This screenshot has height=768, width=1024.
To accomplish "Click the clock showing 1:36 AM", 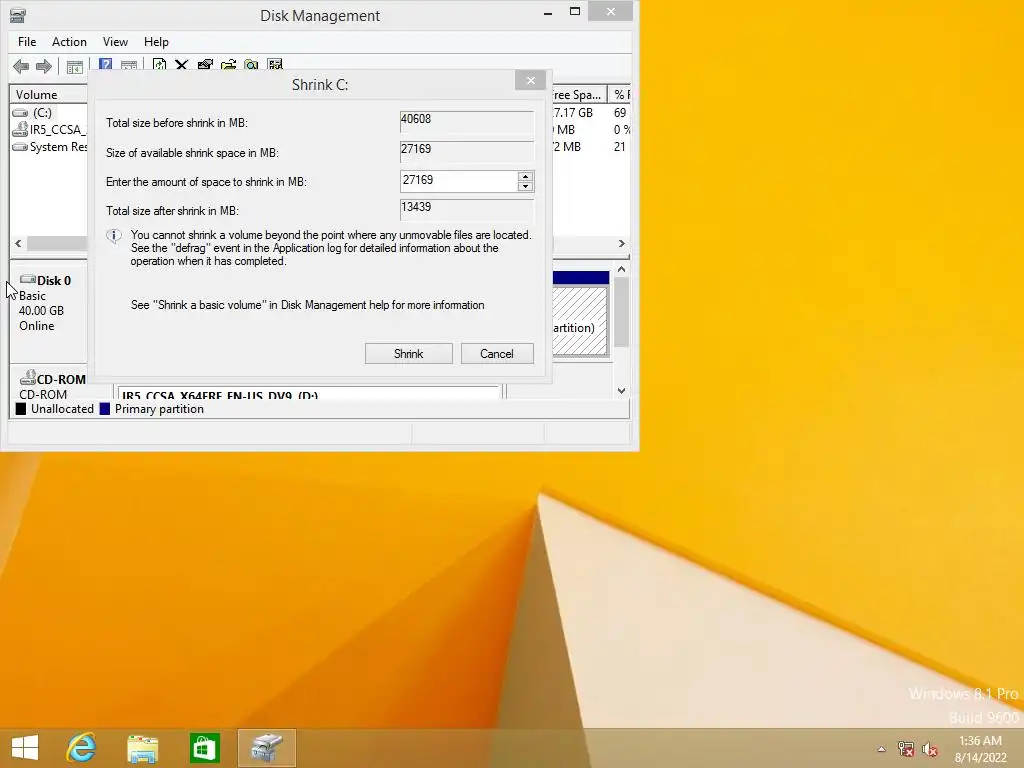I will pos(980,741).
